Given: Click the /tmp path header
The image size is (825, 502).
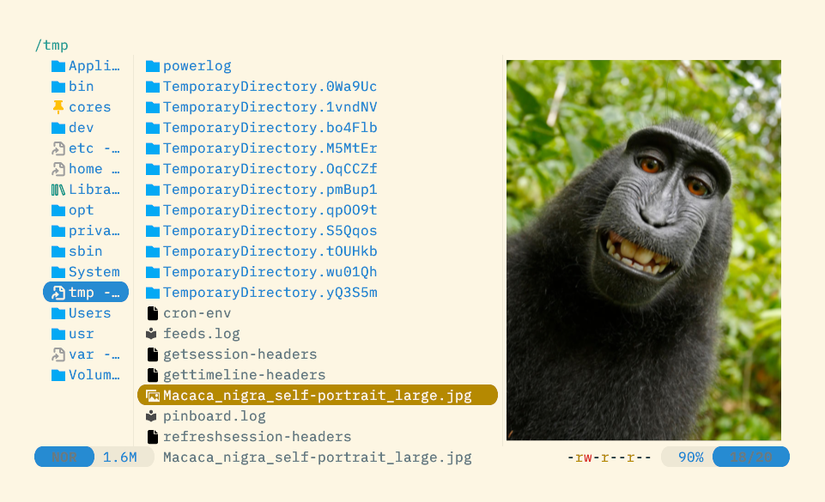Looking at the screenshot, I should (52, 46).
